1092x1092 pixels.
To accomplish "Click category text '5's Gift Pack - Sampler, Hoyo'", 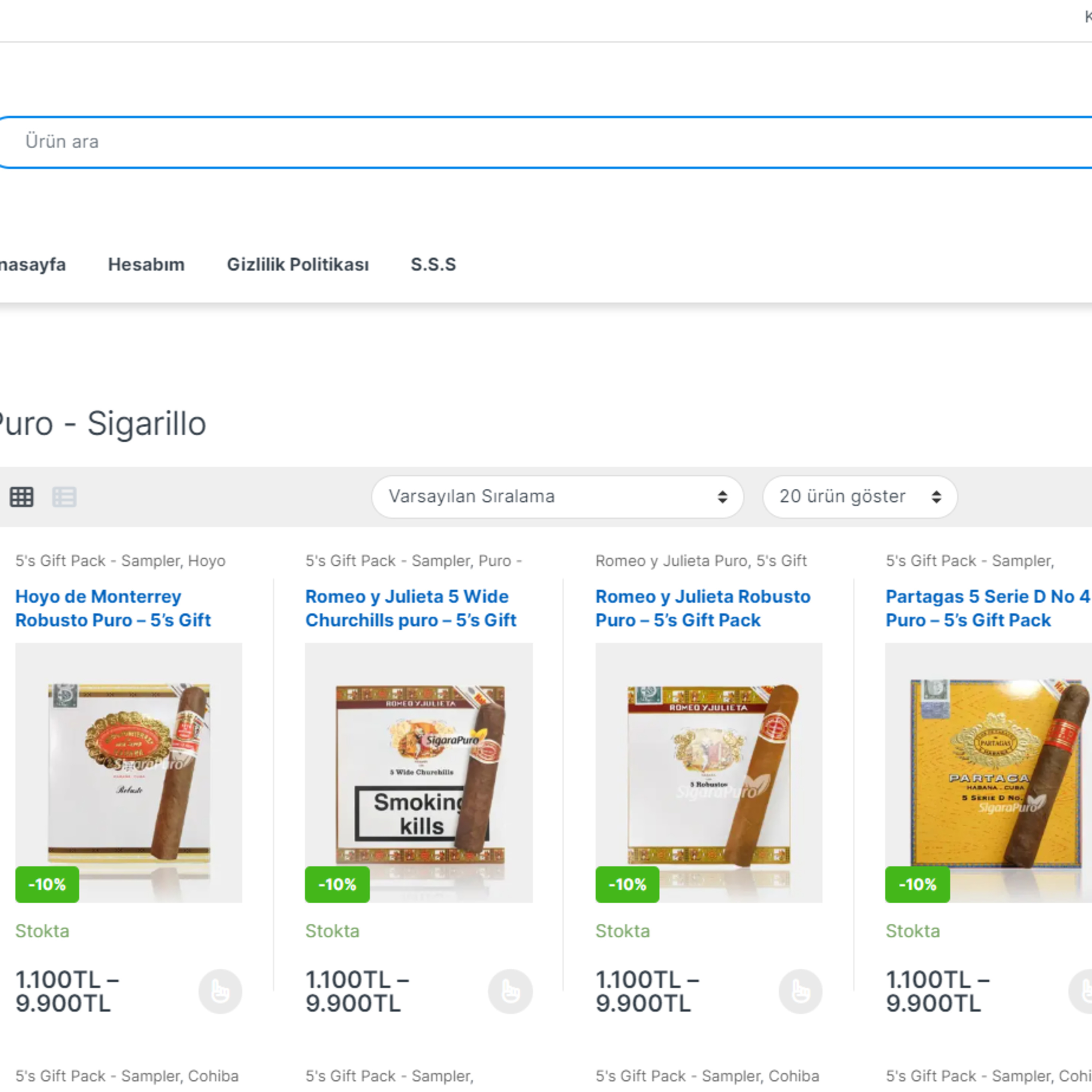I will [120, 561].
